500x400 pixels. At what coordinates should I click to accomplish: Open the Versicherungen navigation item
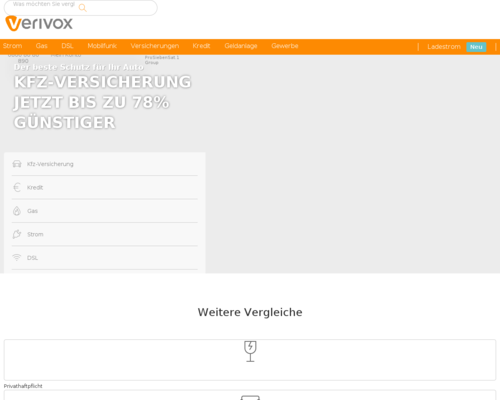tap(155, 46)
